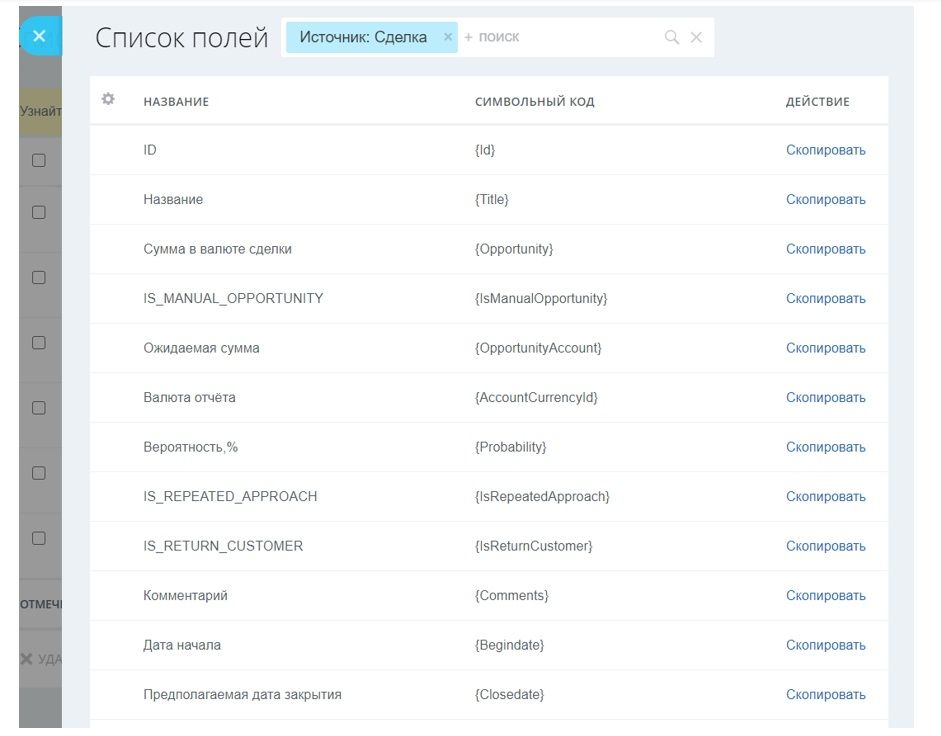Select the 'Название' name cell
This screenshot has width=941, height=736.
(173, 199)
